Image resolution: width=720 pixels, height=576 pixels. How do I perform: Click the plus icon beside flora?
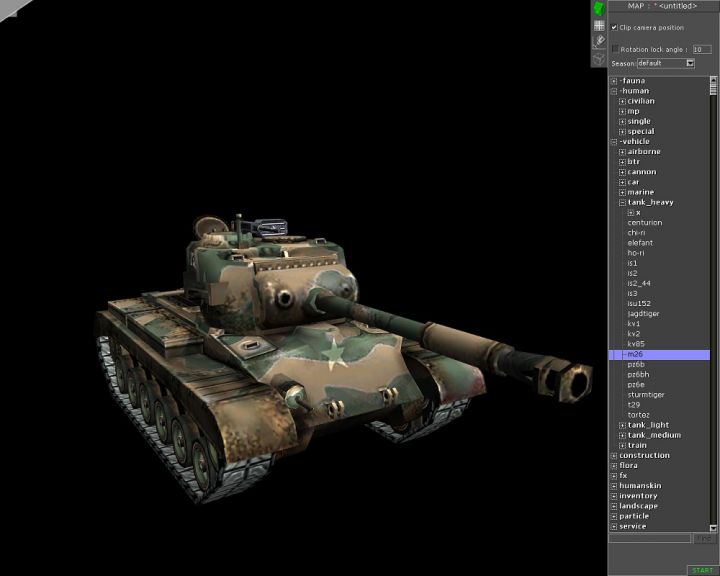pyautogui.click(x=614, y=466)
